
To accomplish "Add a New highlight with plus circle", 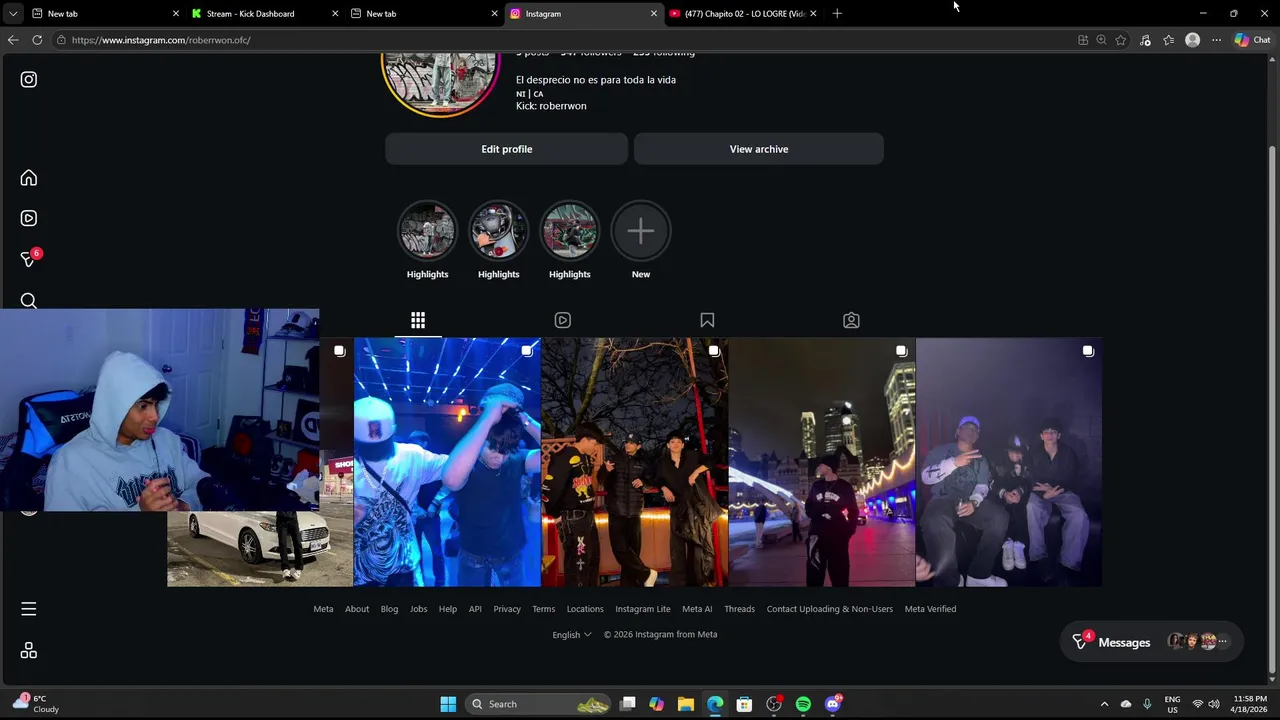I will click(x=641, y=230).
